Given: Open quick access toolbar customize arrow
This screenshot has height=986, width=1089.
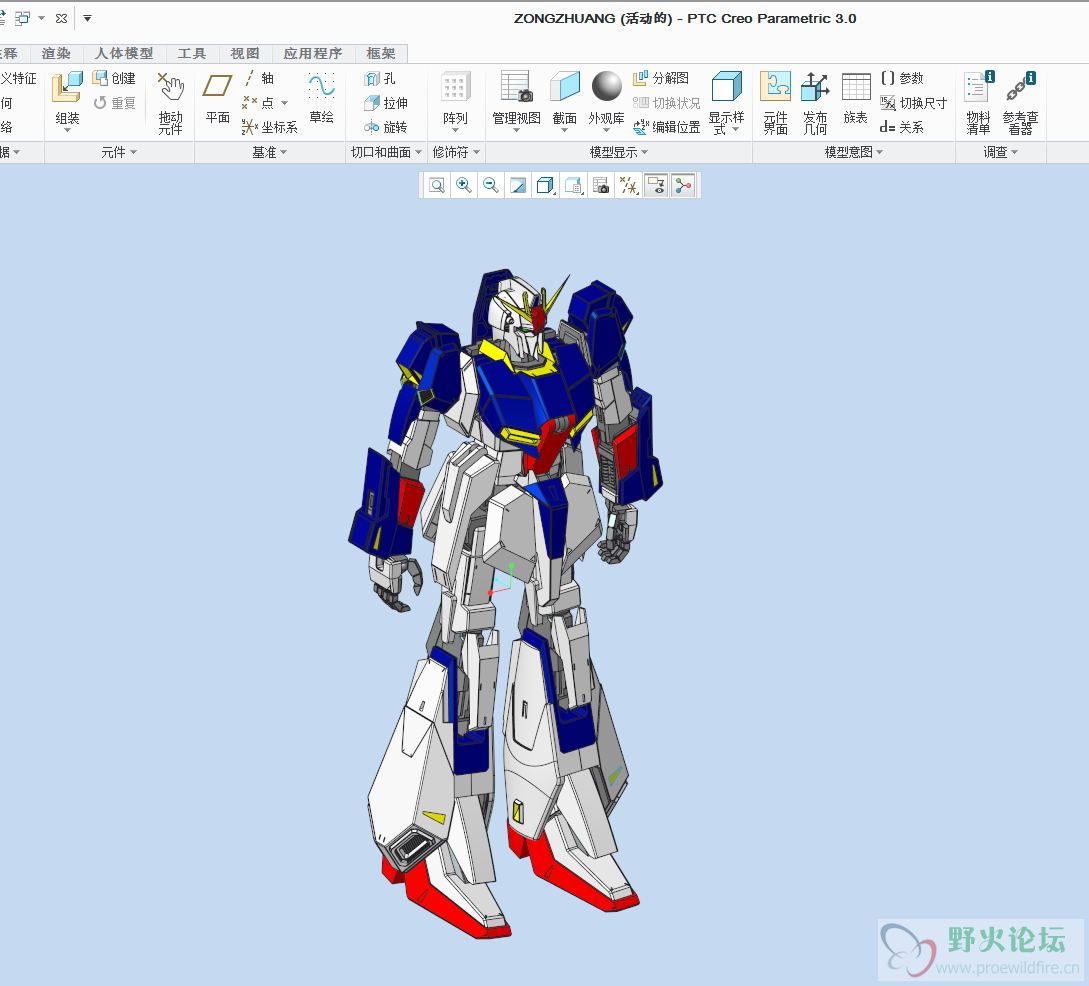Looking at the screenshot, I should tap(88, 18).
